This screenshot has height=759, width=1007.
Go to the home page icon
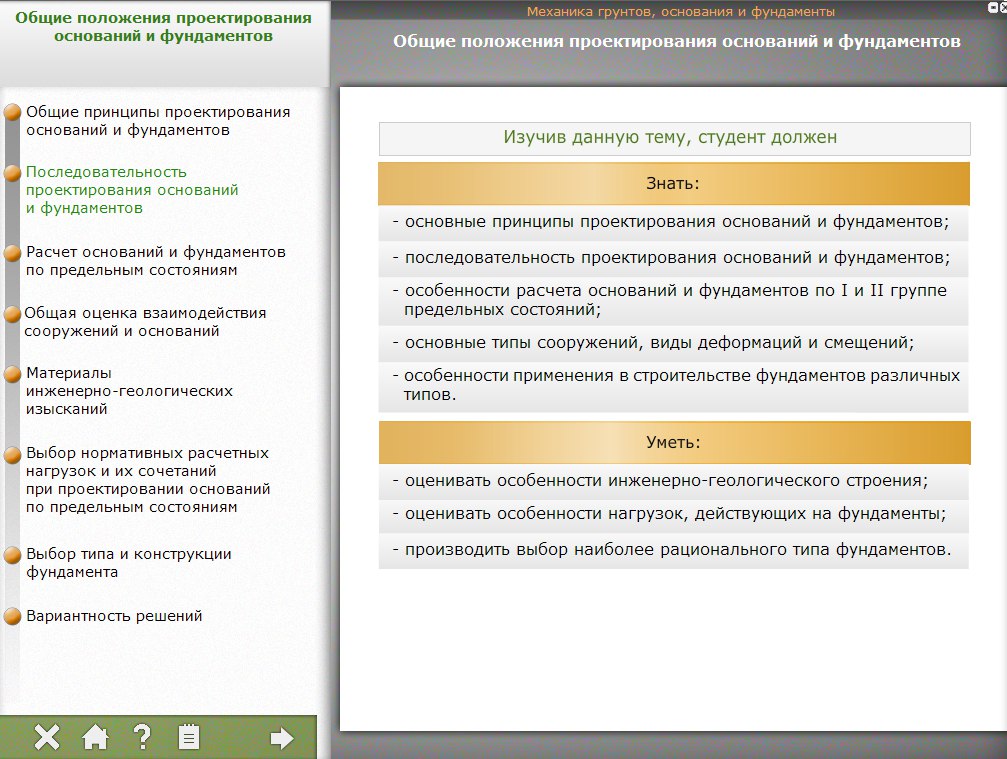pyautogui.click(x=95, y=738)
